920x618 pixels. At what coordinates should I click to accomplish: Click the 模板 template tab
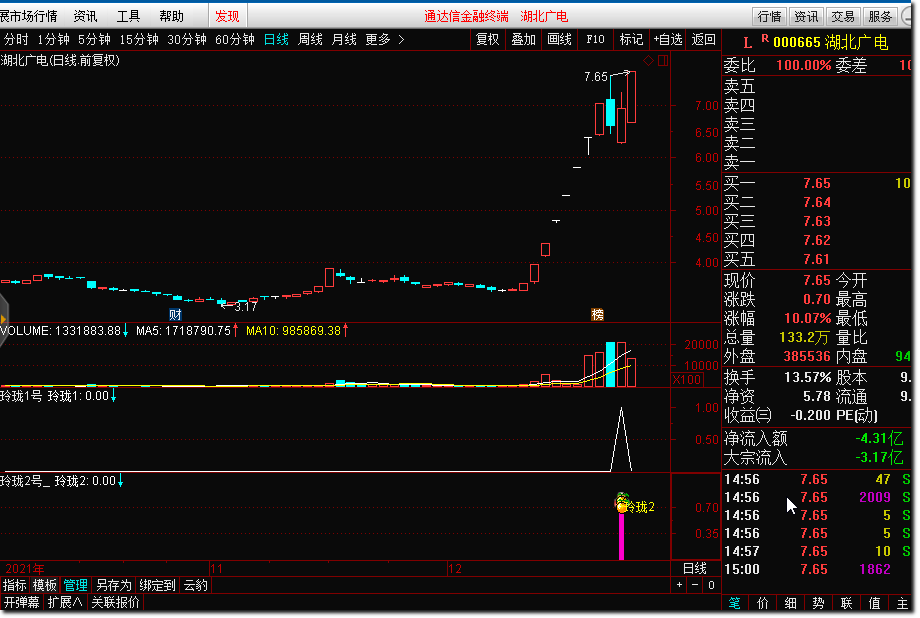45,585
